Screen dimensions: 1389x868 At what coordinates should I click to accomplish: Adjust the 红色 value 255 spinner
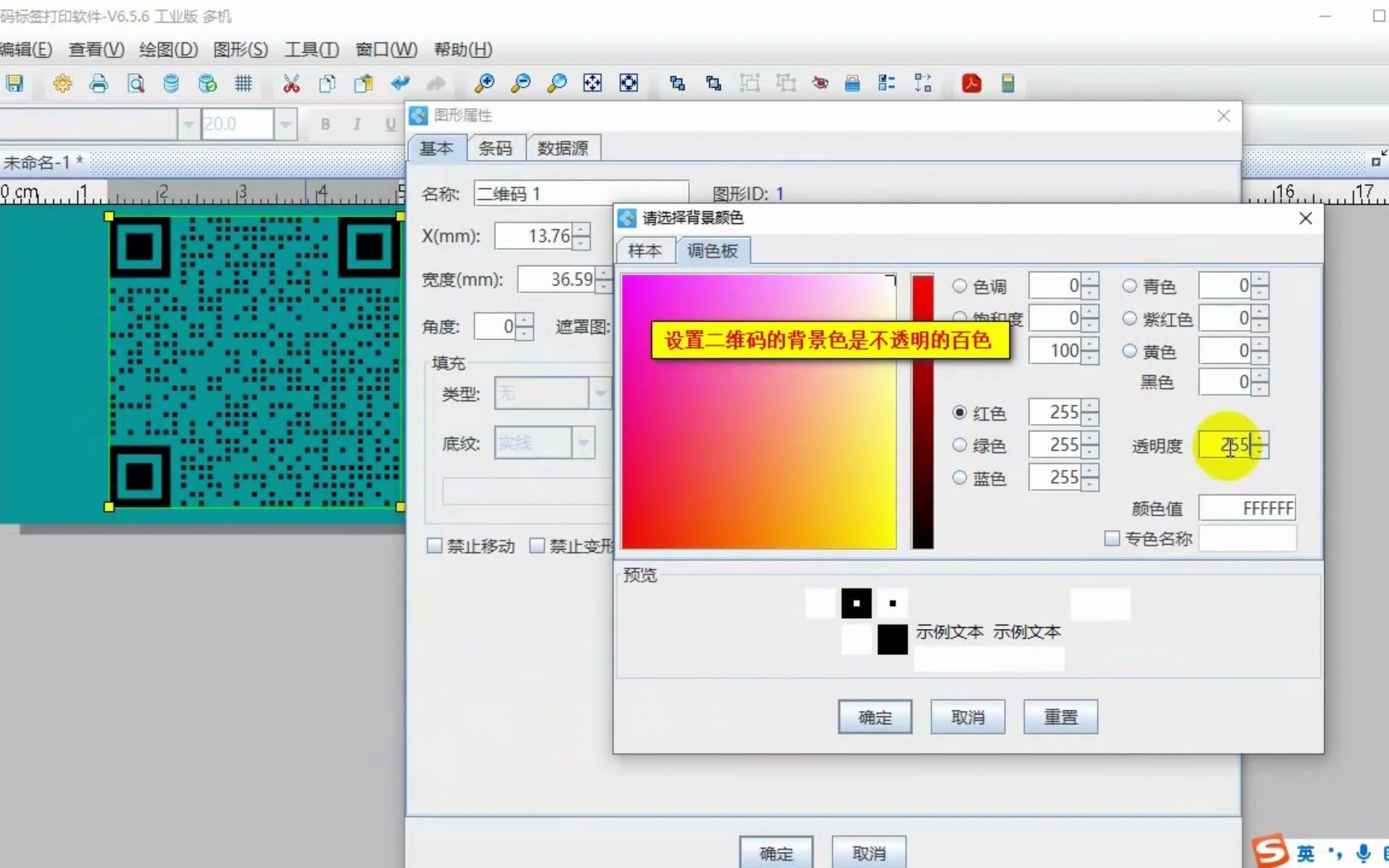[x=1090, y=412]
